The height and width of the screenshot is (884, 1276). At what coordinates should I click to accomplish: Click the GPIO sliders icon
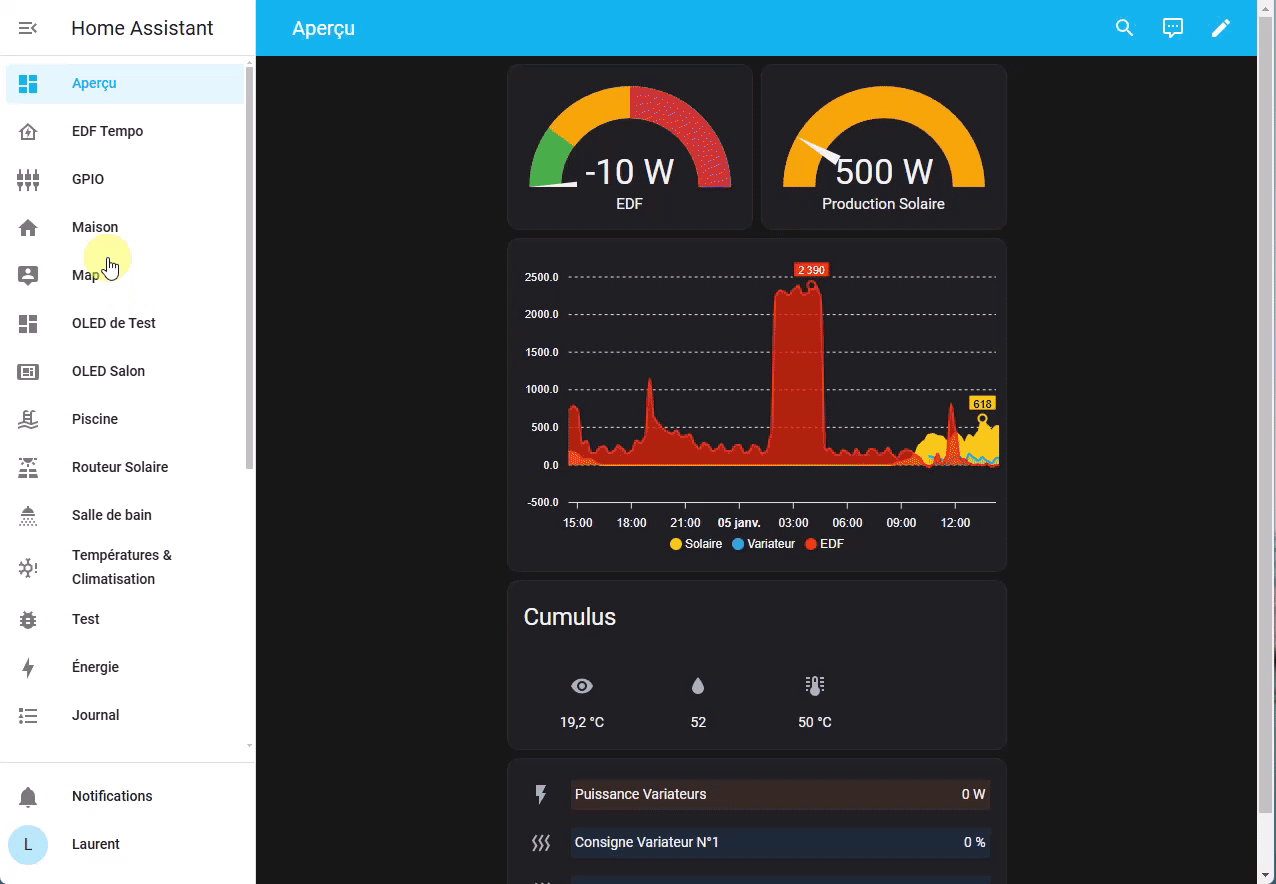point(28,180)
